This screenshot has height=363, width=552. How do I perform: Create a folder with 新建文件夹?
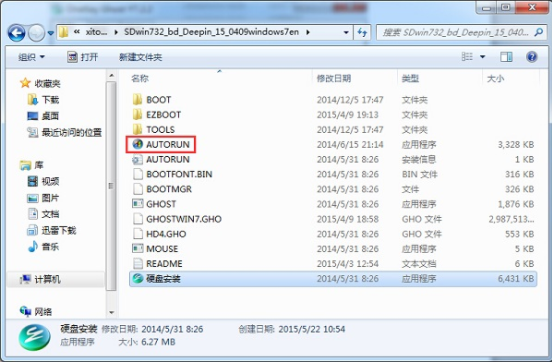[x=140, y=57]
